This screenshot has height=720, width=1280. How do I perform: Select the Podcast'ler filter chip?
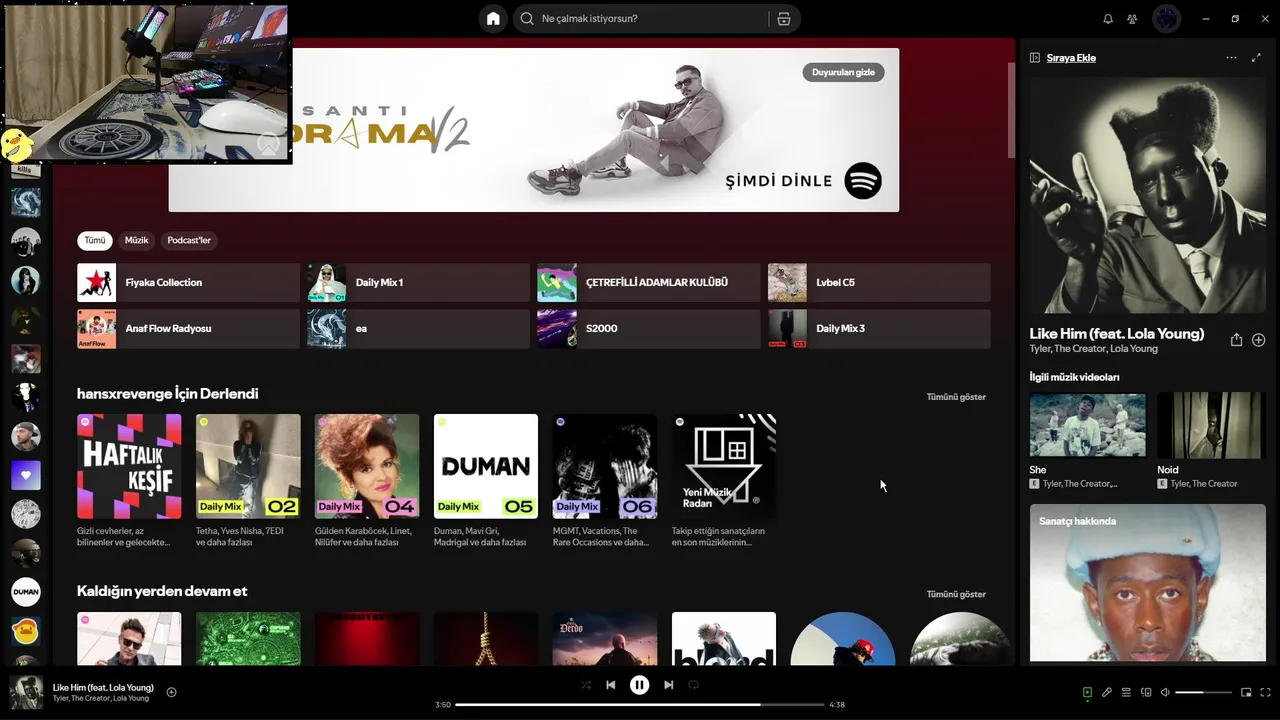[189, 240]
